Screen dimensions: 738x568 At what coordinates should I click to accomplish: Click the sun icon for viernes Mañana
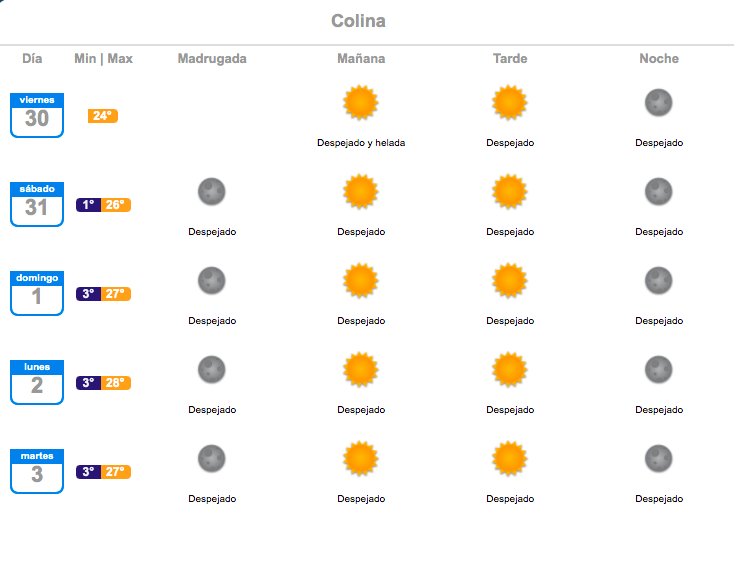coord(361,103)
